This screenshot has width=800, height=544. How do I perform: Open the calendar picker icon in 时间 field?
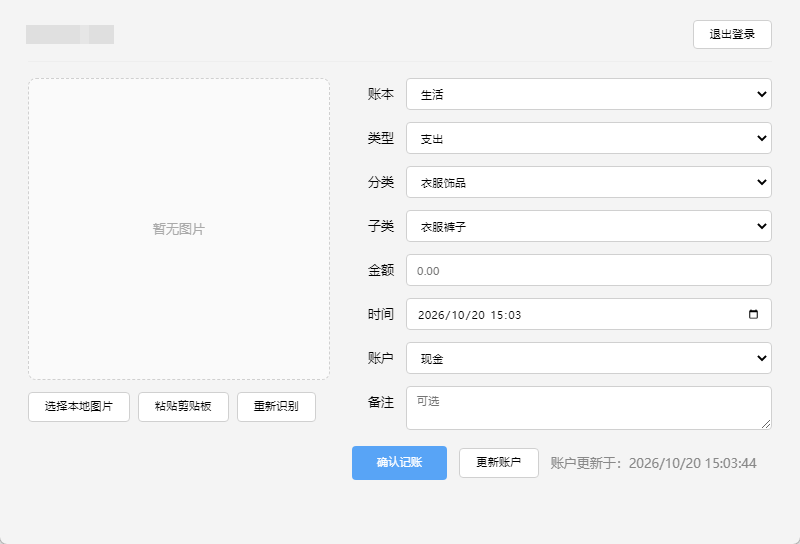click(753, 314)
